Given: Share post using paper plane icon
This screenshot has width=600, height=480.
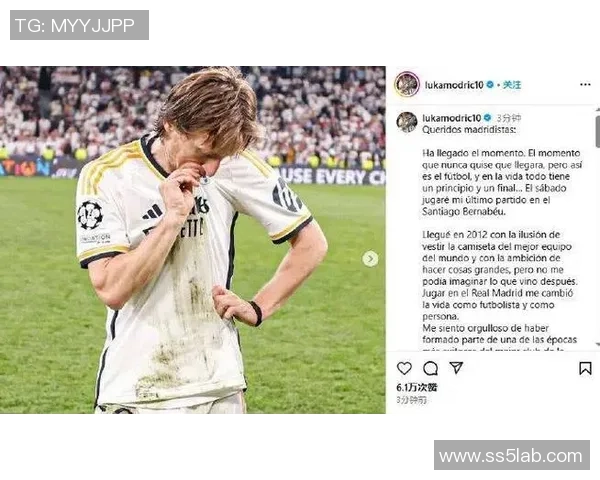Looking at the screenshot, I should 457,367.
